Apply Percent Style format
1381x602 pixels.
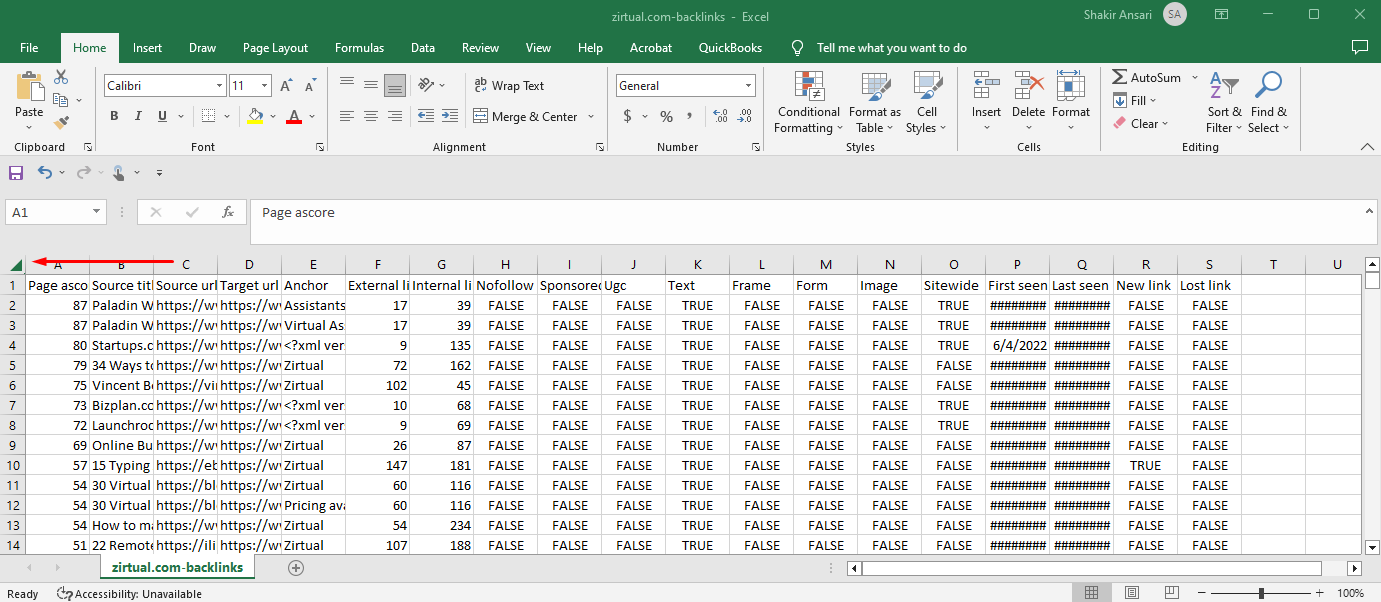pos(667,116)
